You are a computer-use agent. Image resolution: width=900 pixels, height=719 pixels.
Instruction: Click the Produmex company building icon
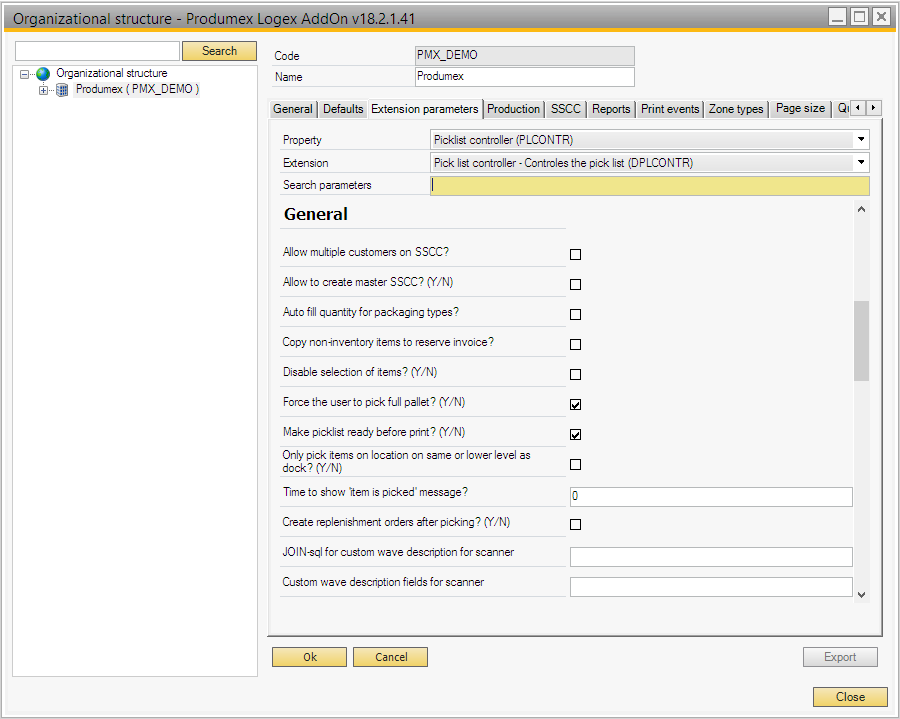pyautogui.click(x=62, y=89)
